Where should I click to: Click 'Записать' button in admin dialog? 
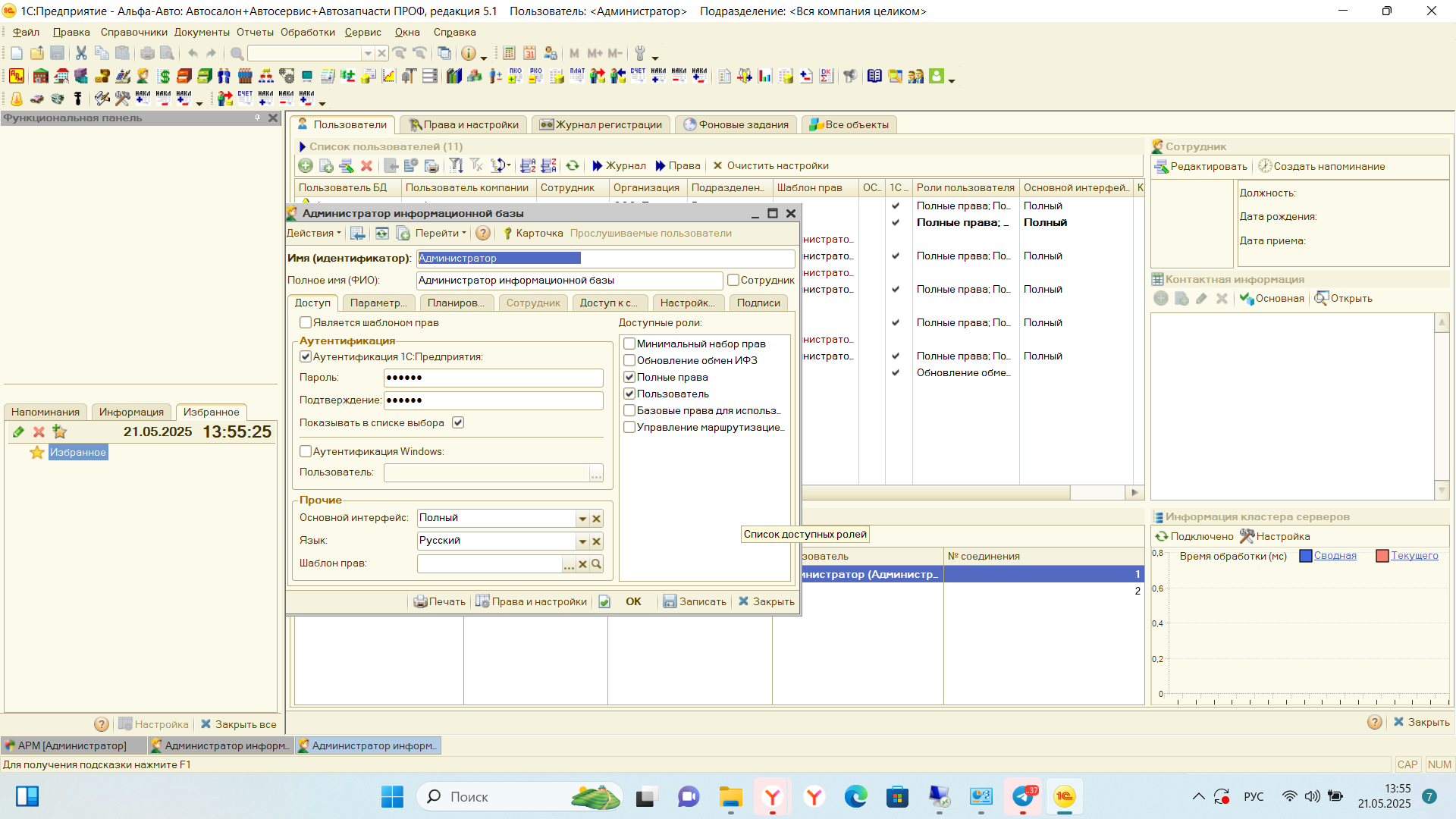click(695, 601)
